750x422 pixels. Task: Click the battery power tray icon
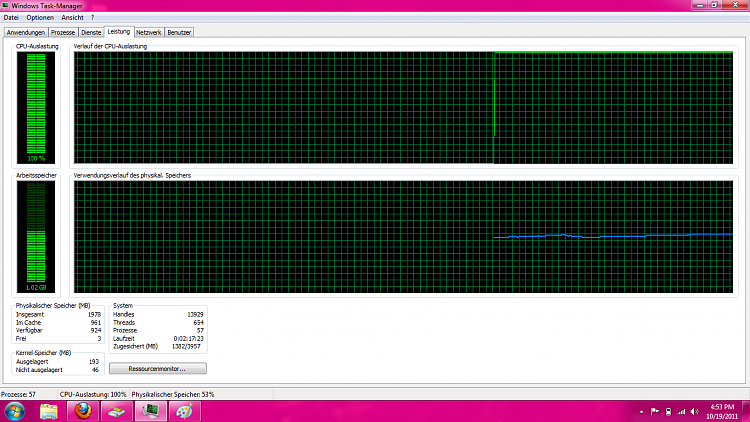[668, 411]
